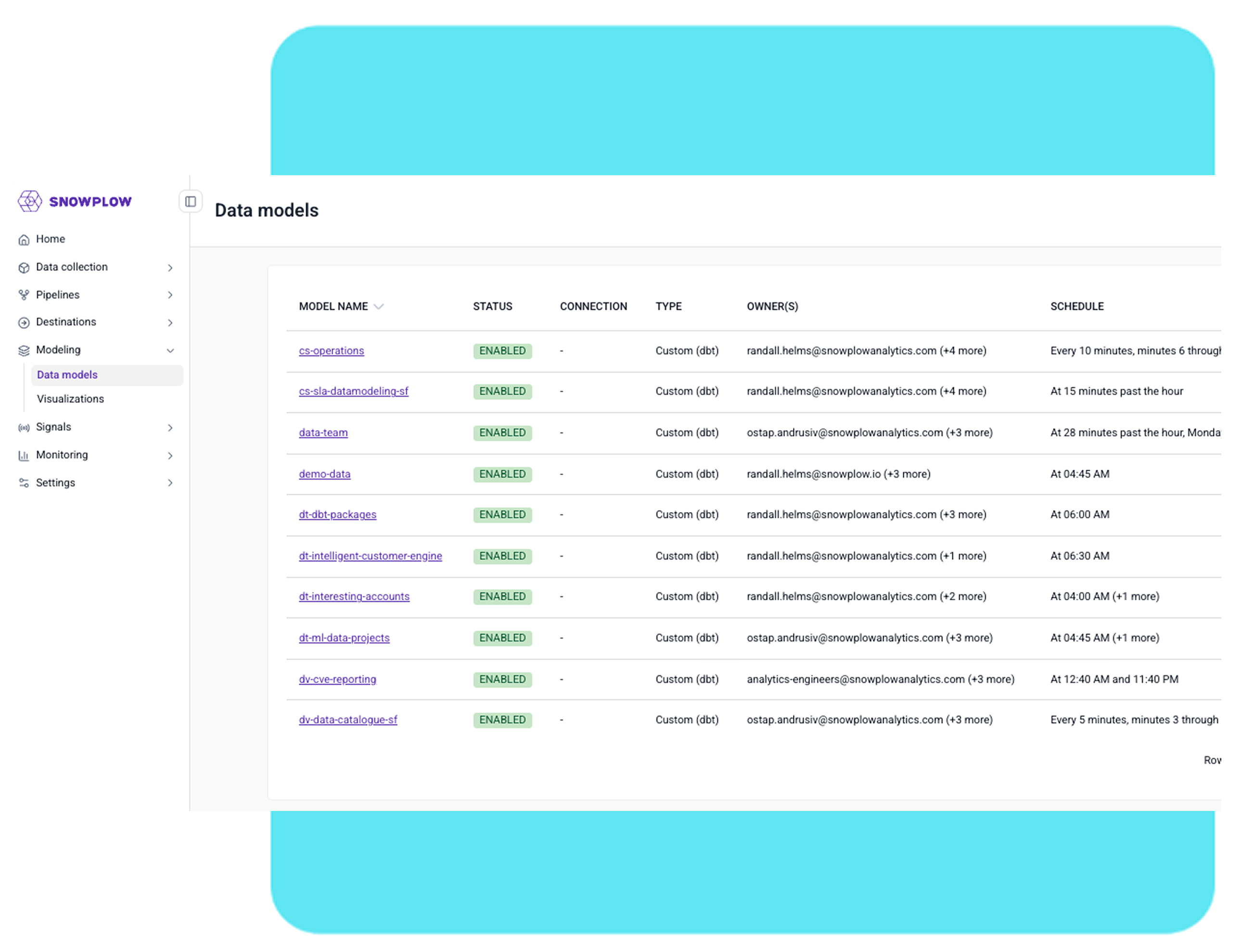Sort by Model Name column arrow
This screenshot has width=1242, height=952.
379,307
